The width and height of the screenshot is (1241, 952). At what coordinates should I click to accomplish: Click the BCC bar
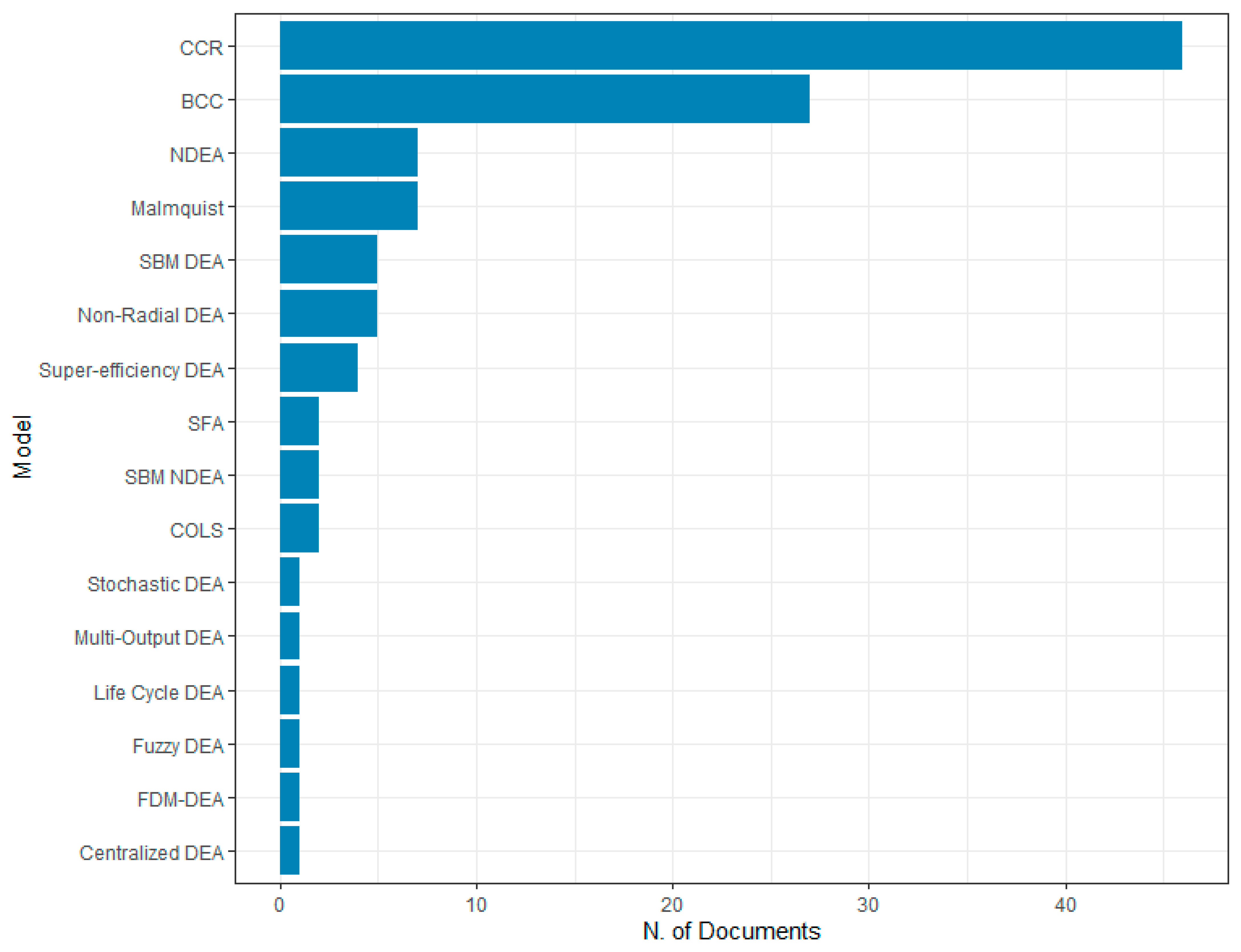pyautogui.click(x=544, y=99)
